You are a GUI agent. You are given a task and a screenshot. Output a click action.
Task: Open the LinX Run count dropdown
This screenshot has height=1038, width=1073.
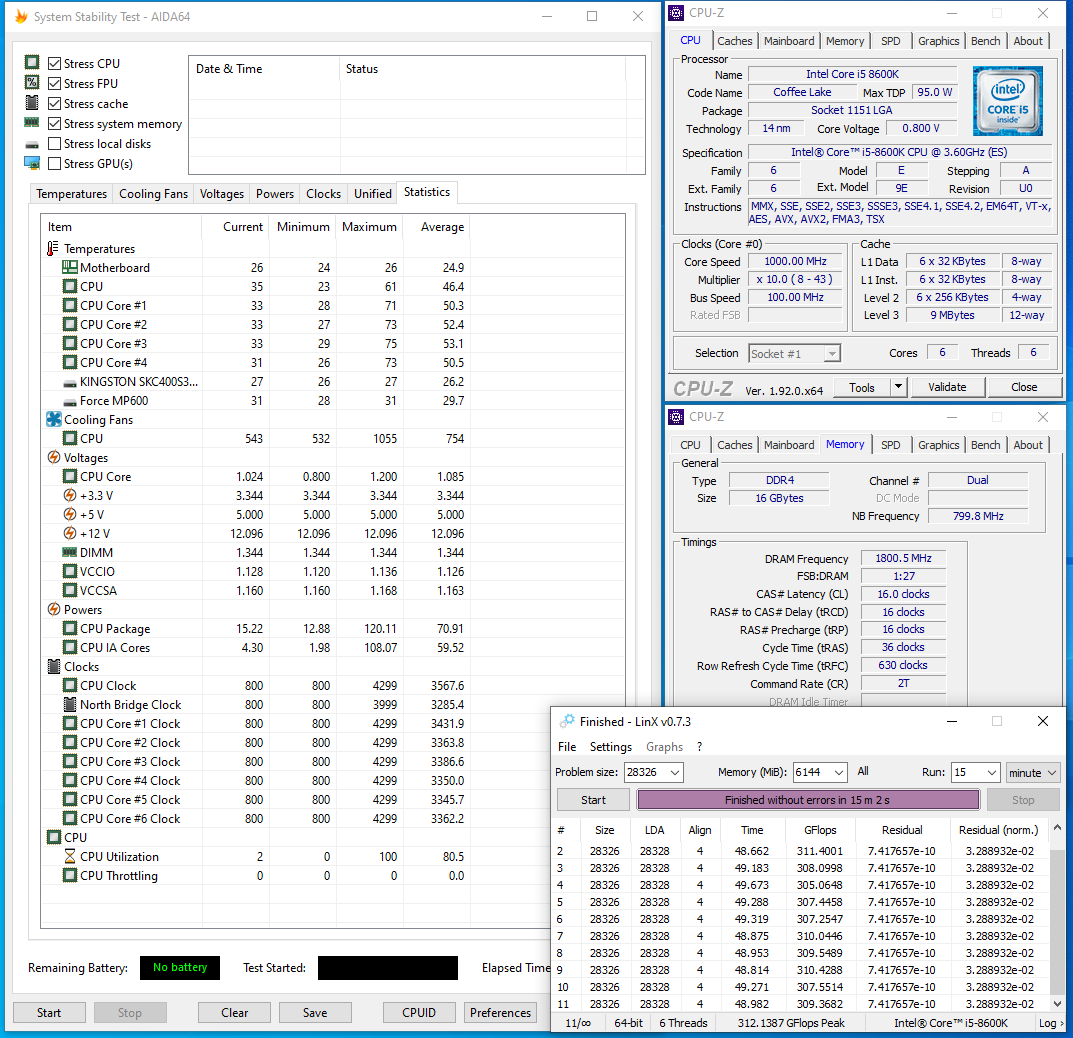pos(992,773)
